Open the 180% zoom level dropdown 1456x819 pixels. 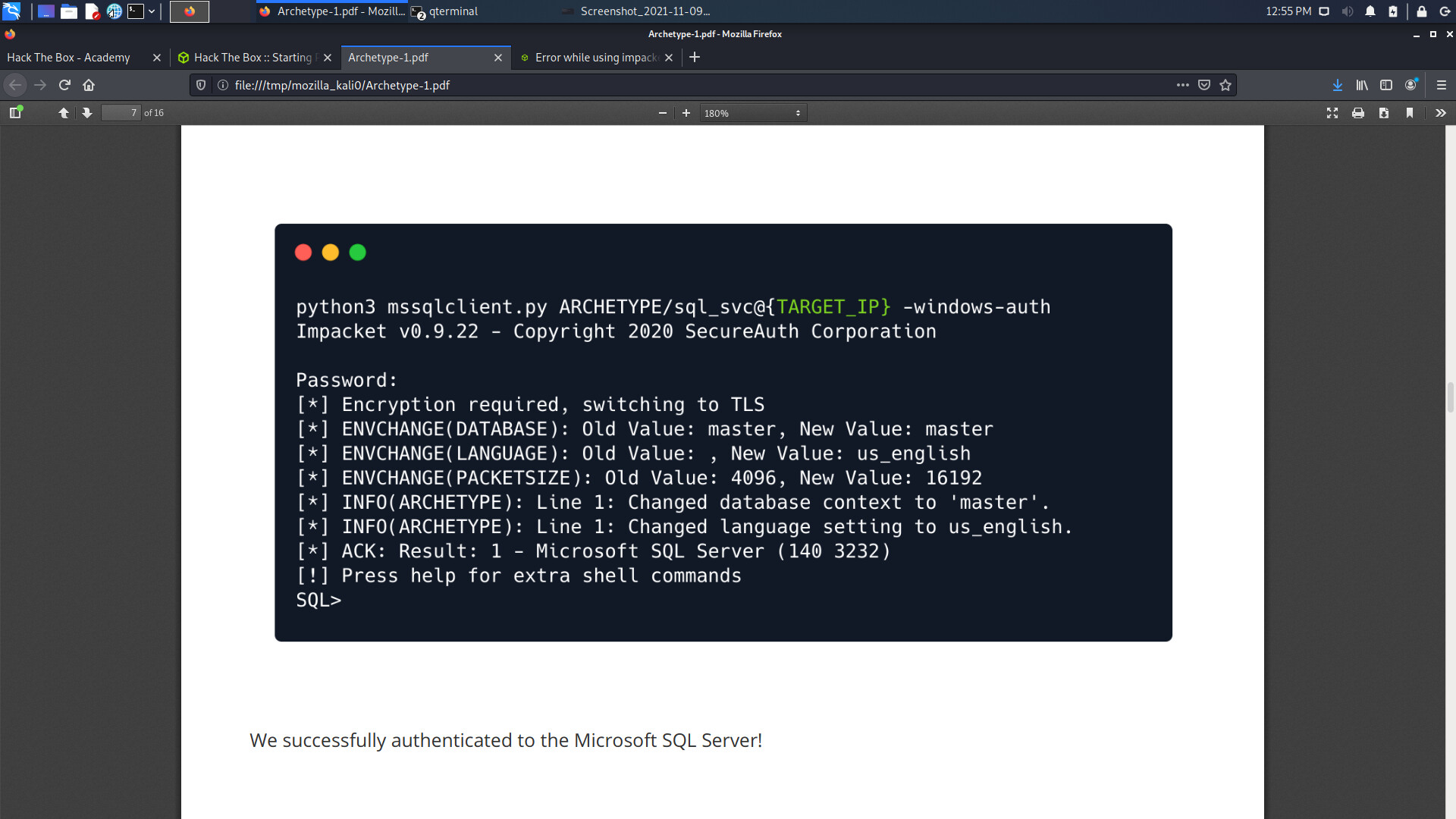tap(752, 113)
